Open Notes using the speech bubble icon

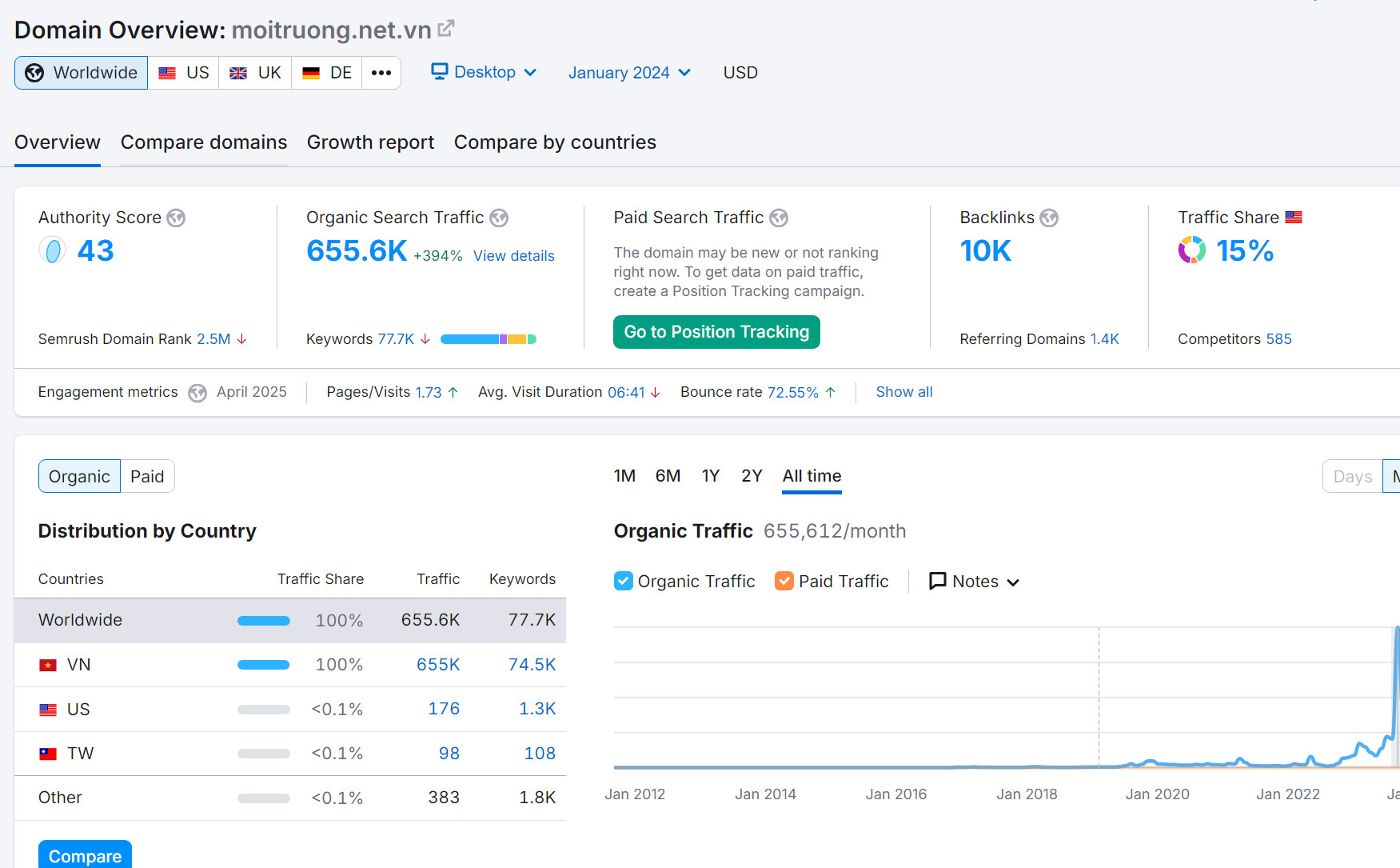click(938, 581)
